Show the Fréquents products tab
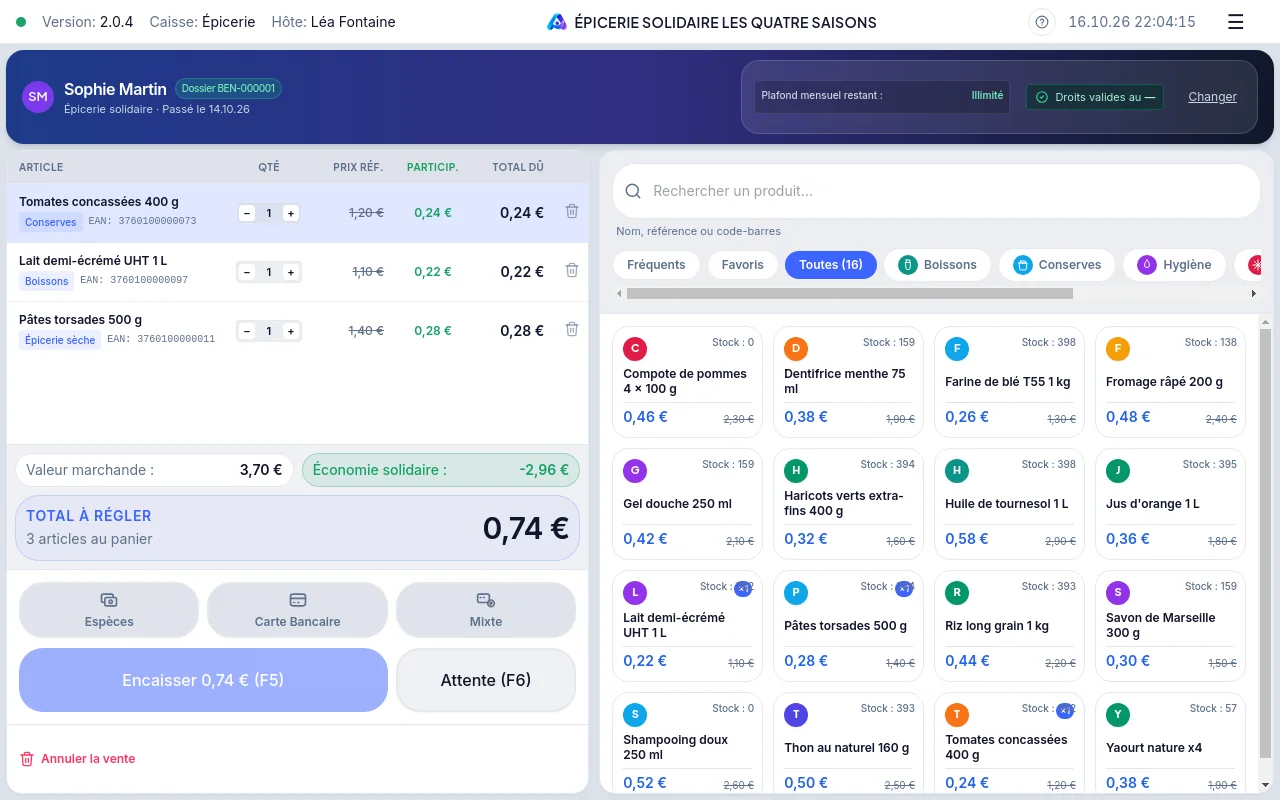1280x800 pixels. (x=656, y=265)
